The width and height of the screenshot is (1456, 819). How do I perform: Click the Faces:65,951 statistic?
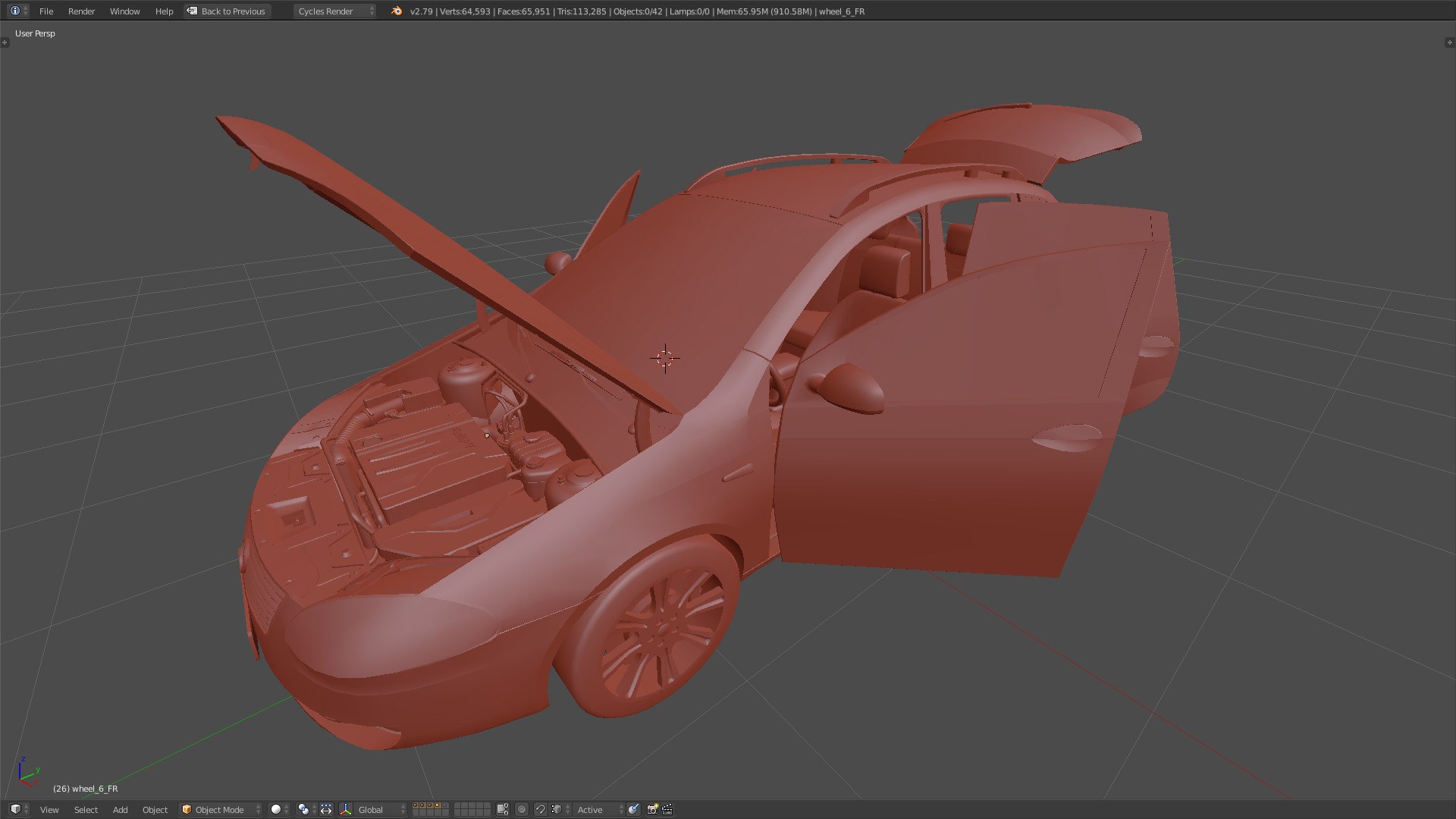524,11
